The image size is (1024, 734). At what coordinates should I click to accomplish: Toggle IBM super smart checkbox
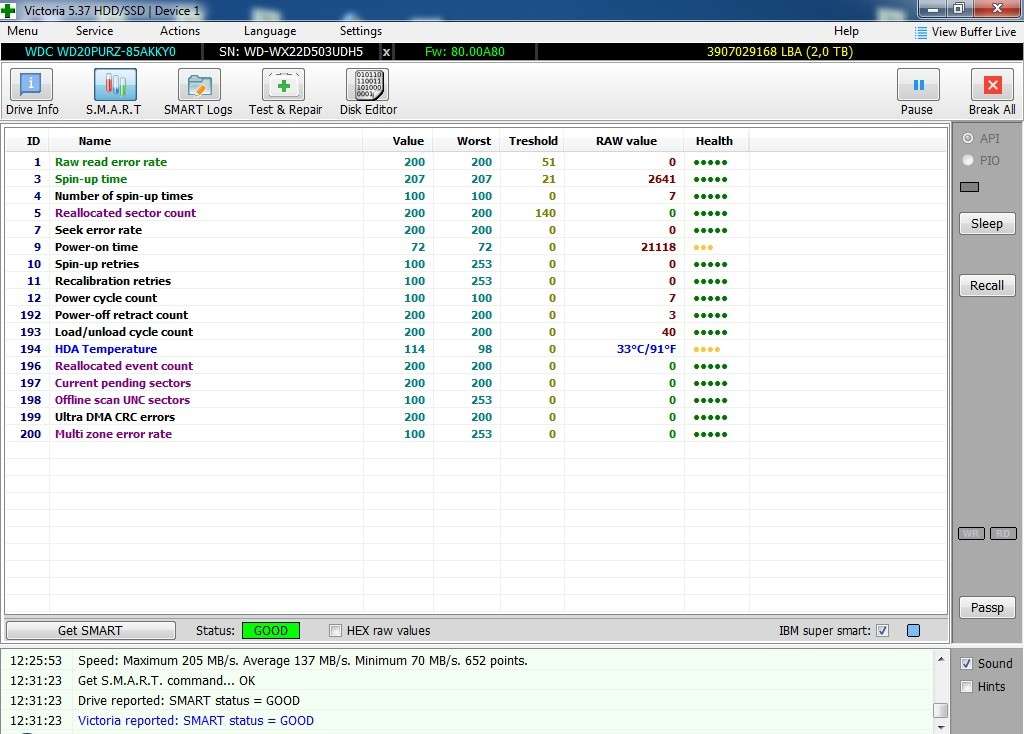(x=882, y=631)
